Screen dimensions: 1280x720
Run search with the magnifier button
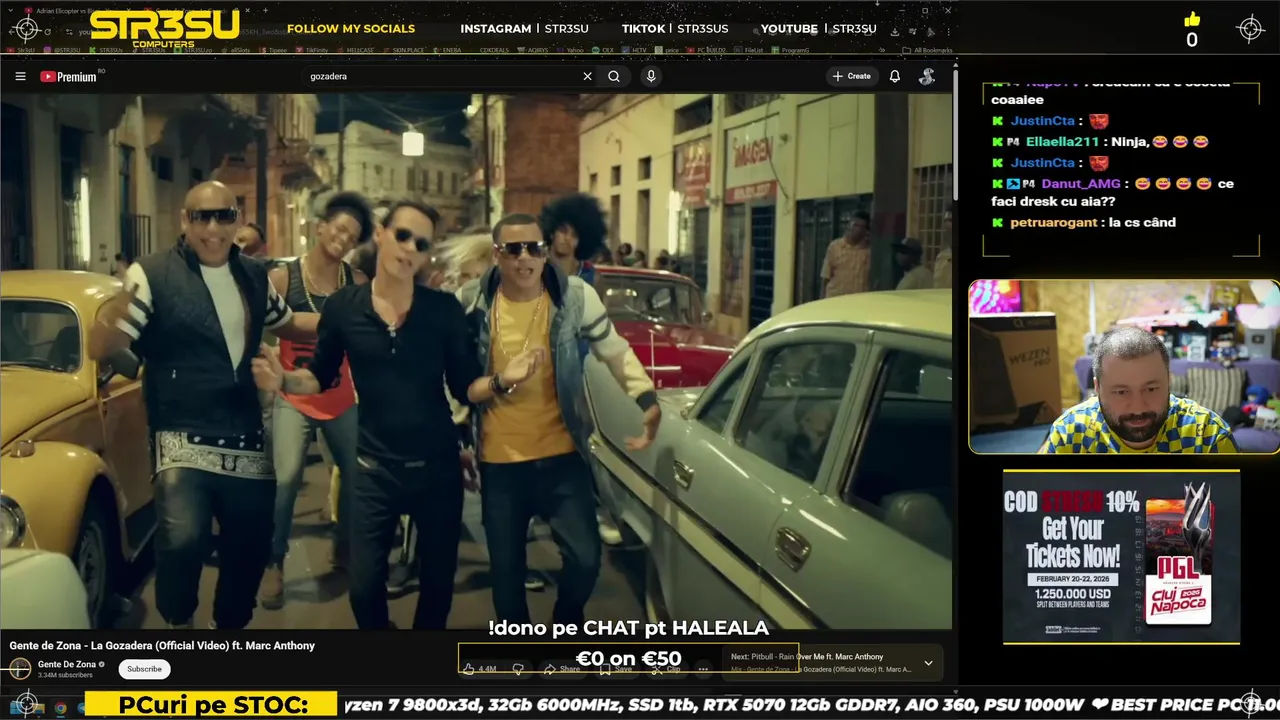pos(614,76)
